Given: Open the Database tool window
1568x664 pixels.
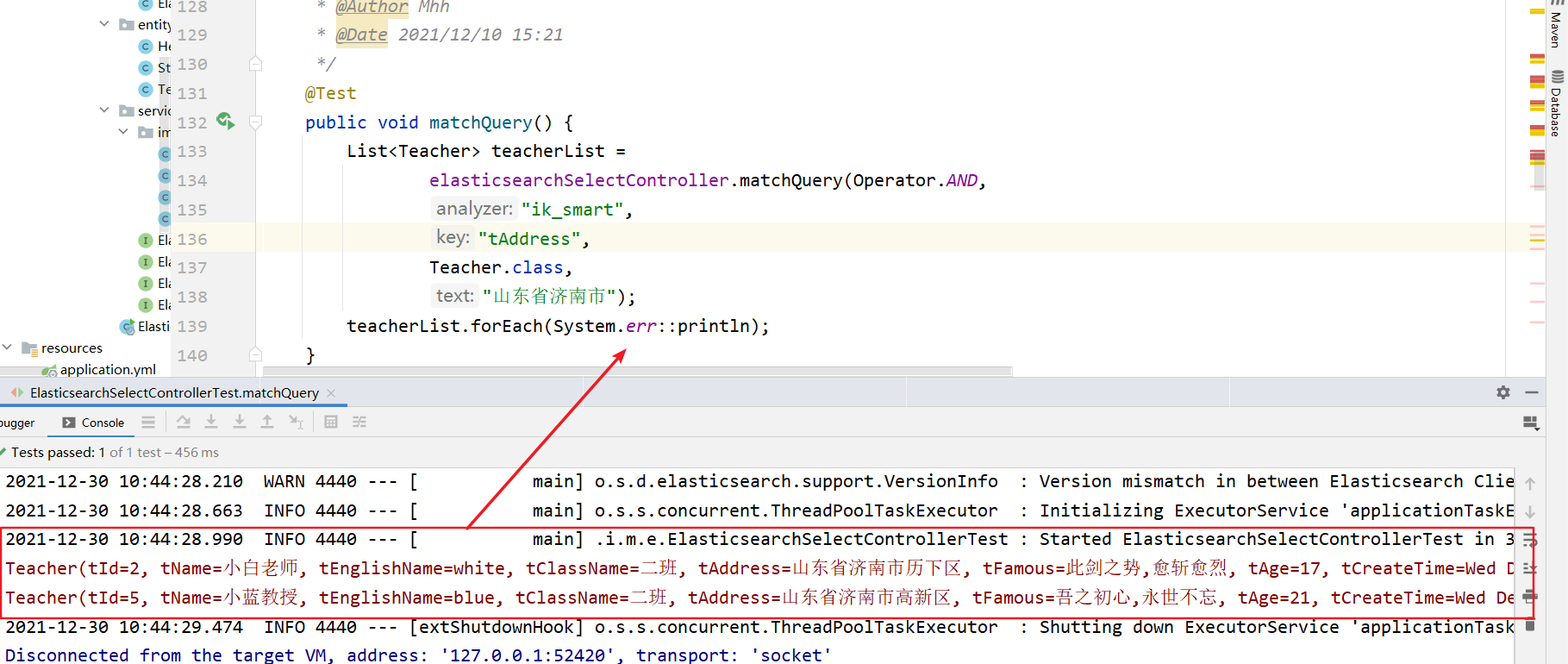Looking at the screenshot, I should pos(1556,103).
